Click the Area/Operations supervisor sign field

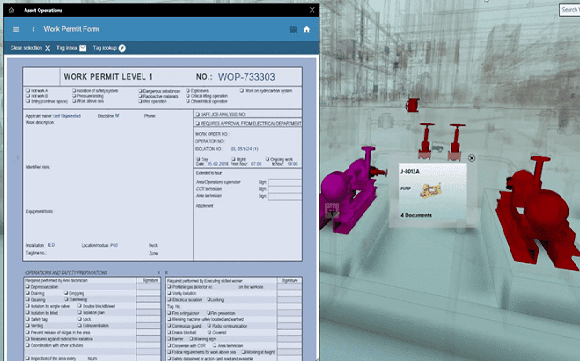tap(285, 182)
